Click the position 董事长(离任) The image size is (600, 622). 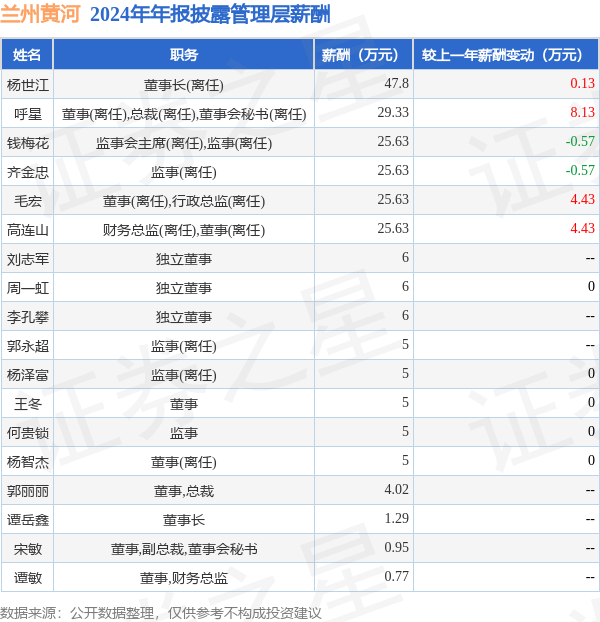(184, 84)
